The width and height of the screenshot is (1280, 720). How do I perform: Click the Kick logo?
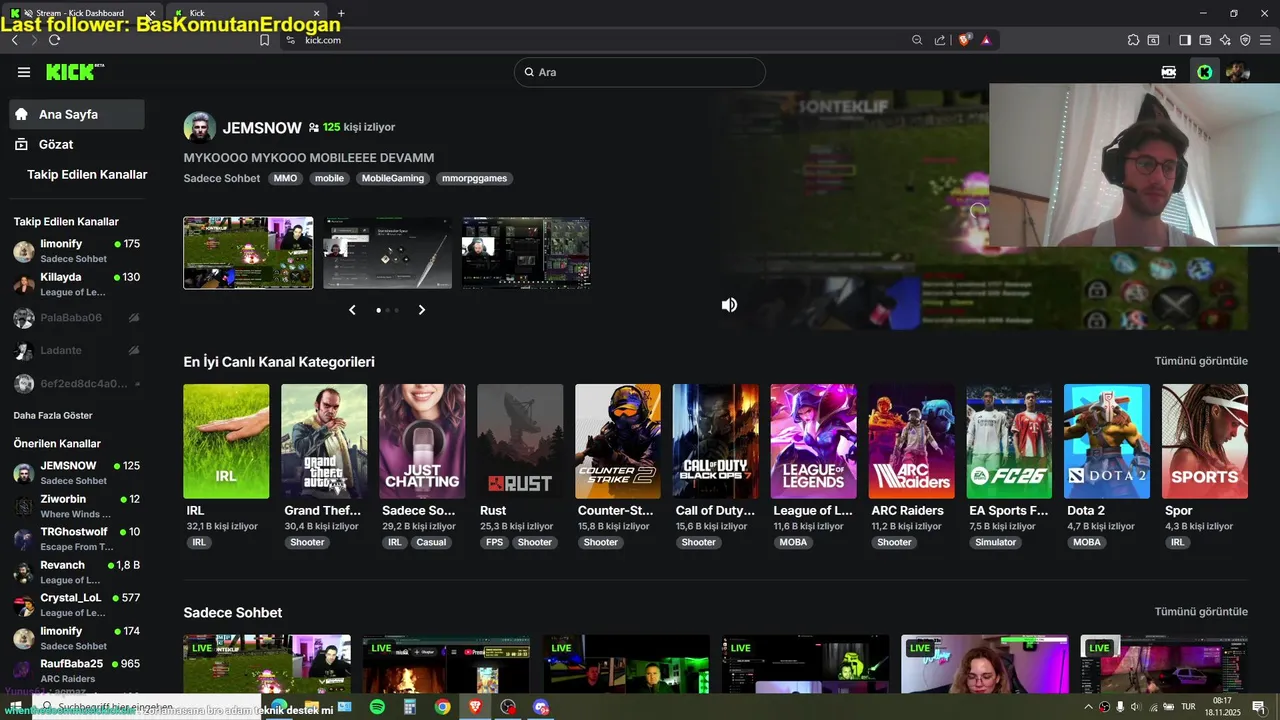pyautogui.click(x=75, y=72)
